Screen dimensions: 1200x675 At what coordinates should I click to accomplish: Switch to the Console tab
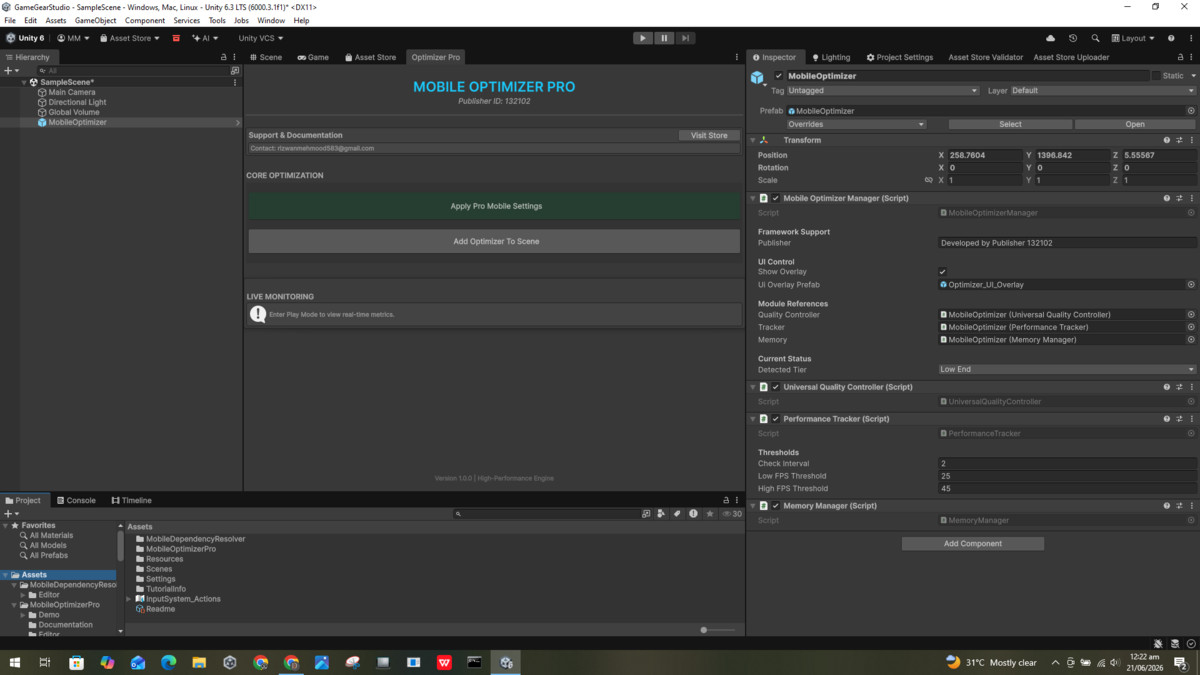pos(76,500)
